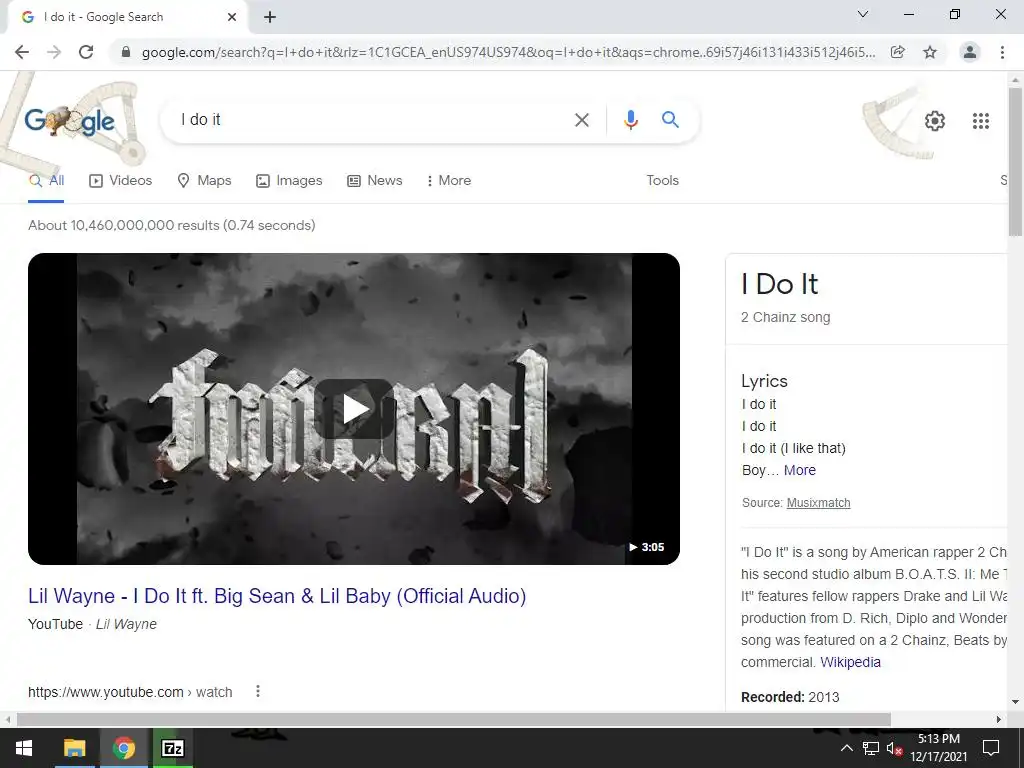The image size is (1024, 768).
Task: Clear the search box text
Action: pos(581,120)
